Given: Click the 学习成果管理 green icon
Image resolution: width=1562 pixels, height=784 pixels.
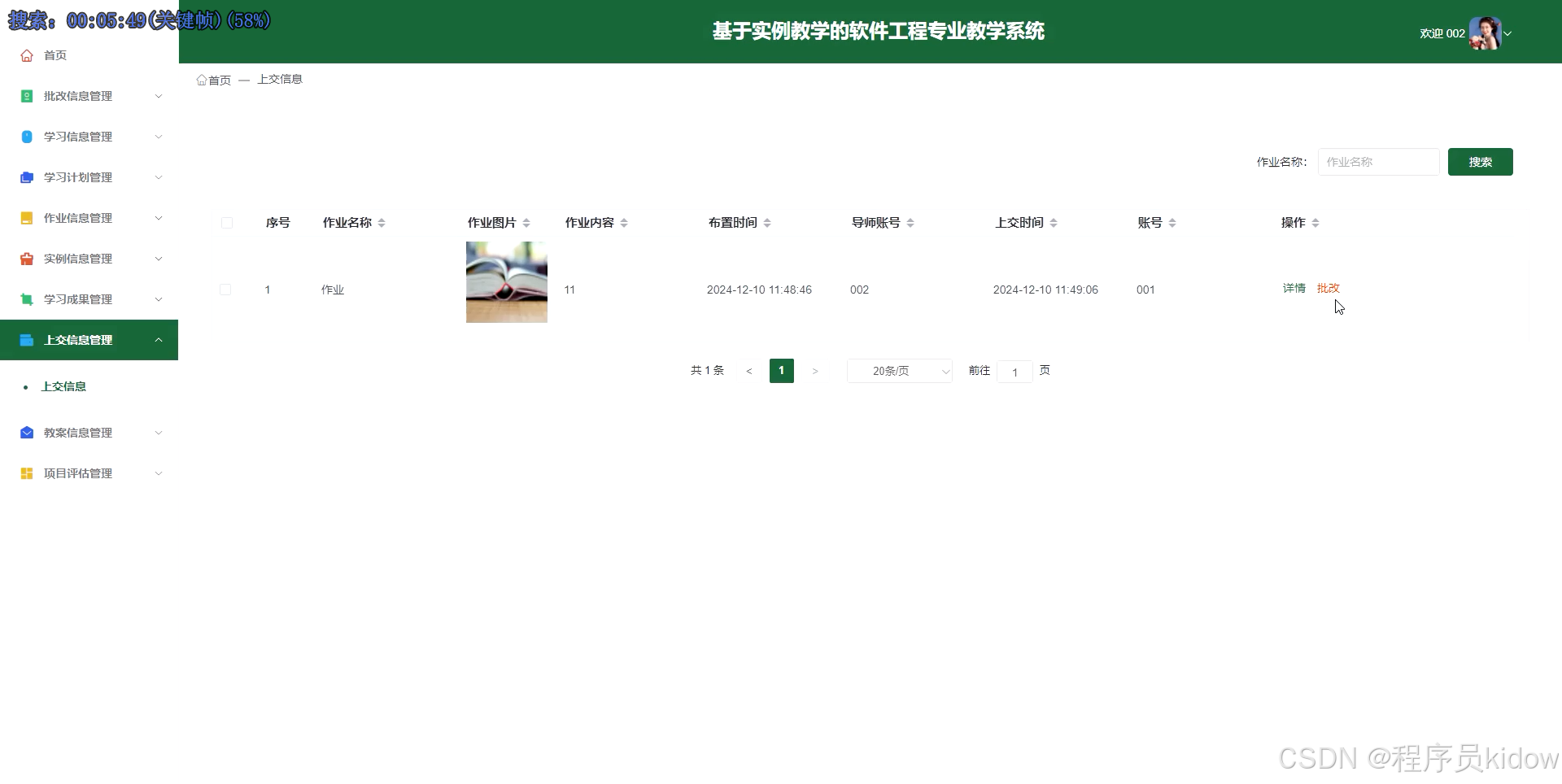Looking at the screenshot, I should tap(27, 299).
